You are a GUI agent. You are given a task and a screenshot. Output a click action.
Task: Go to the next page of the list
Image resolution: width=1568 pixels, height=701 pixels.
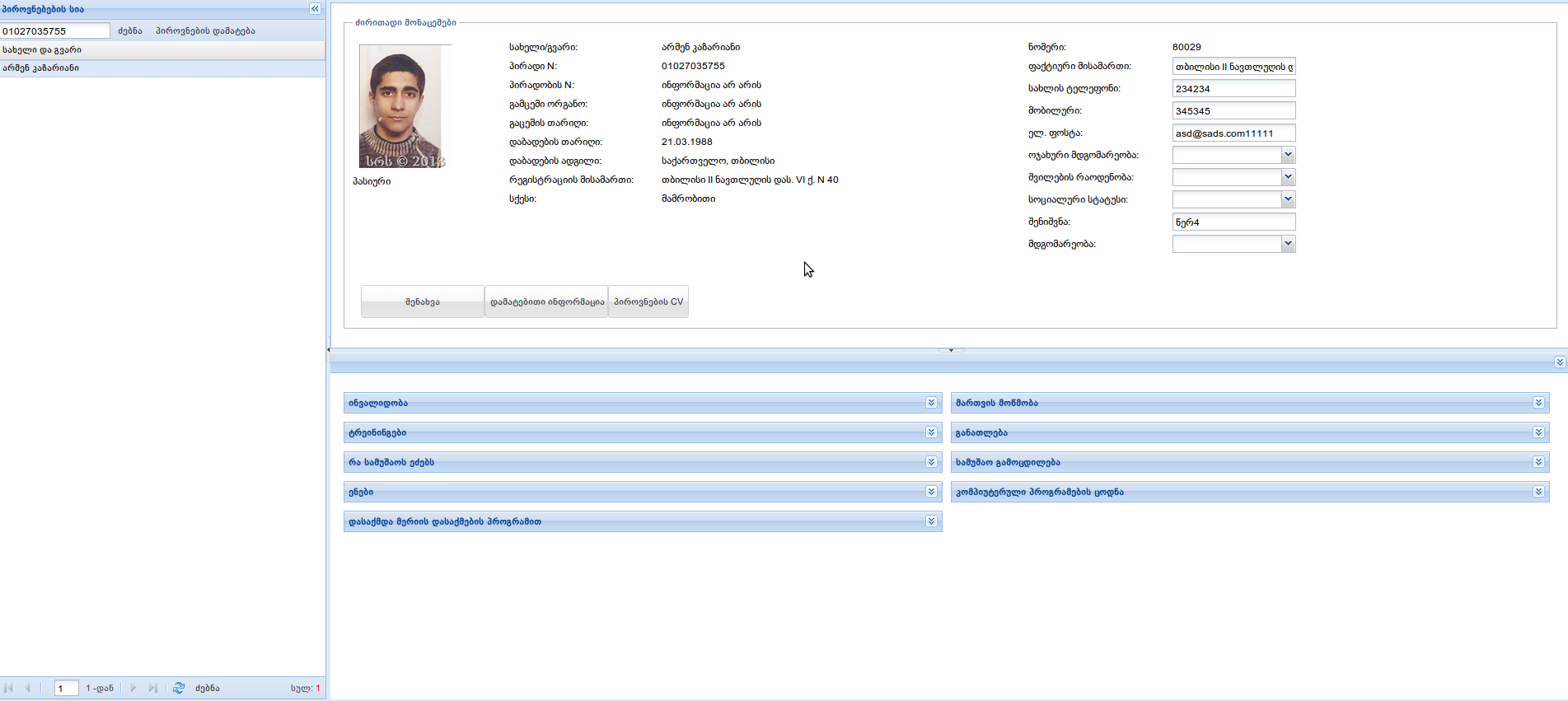(x=133, y=688)
